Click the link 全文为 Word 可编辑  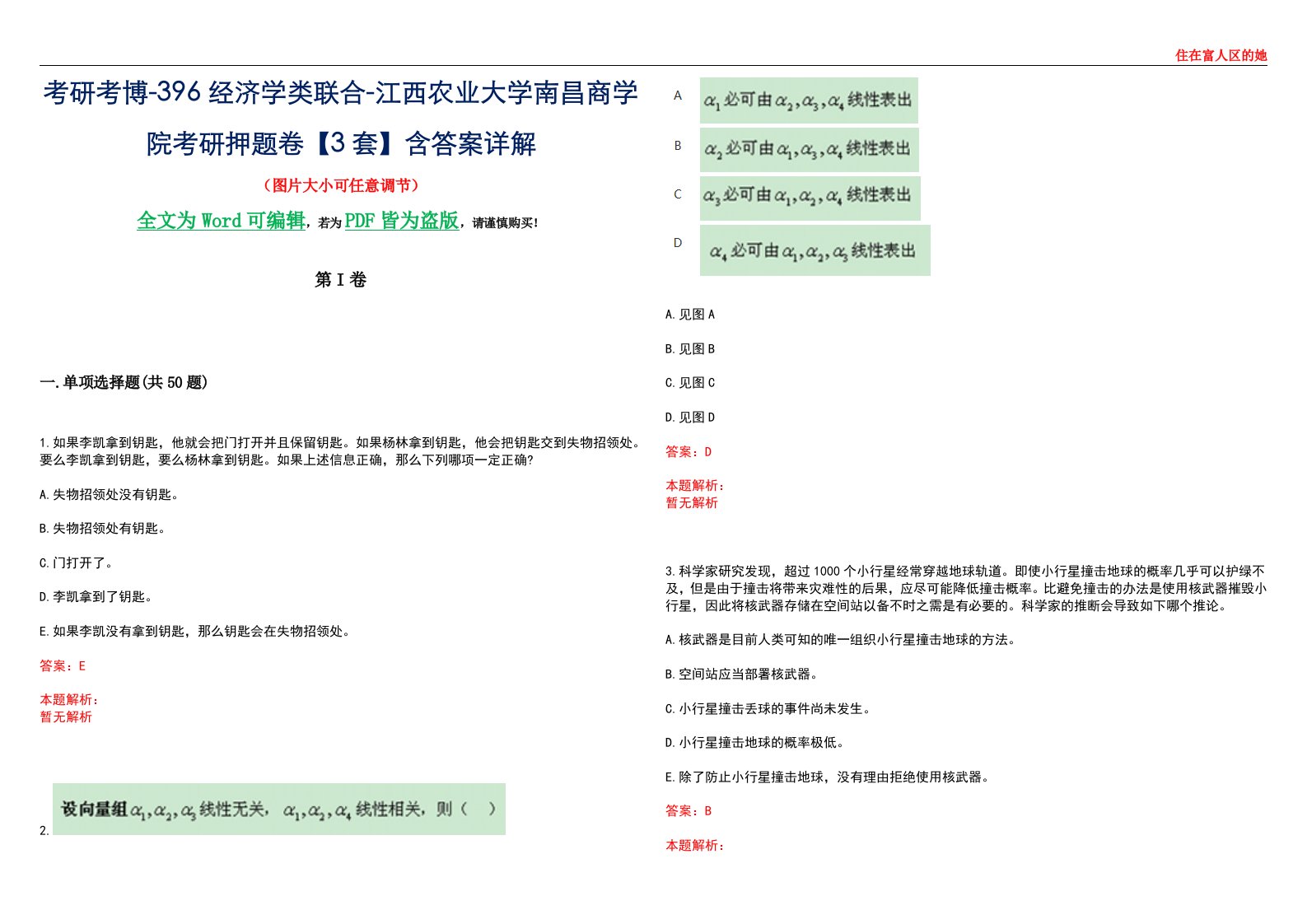221,221
